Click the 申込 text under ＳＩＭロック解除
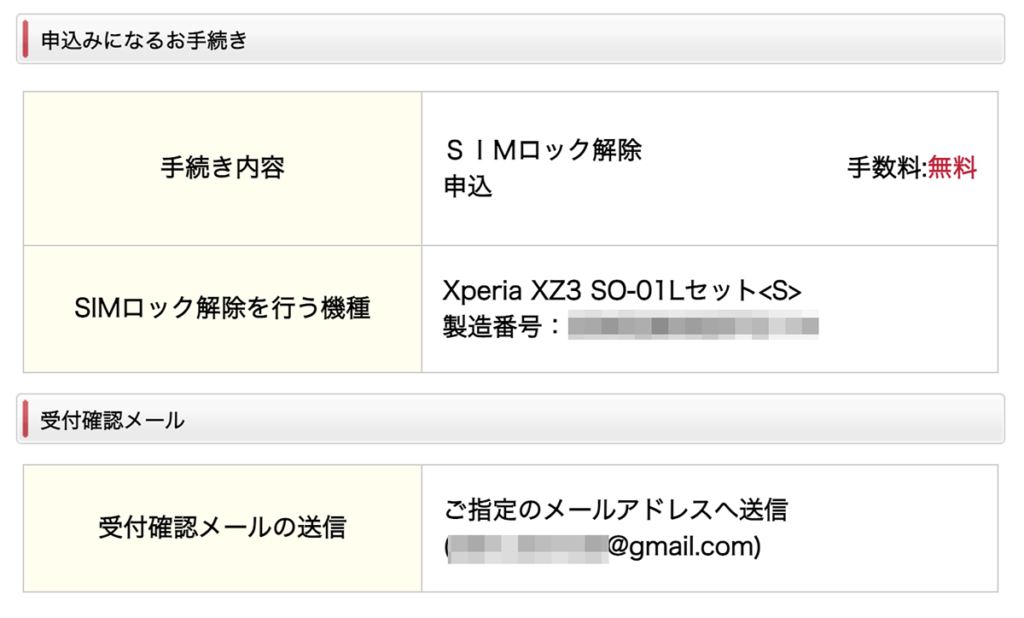1024x618 pixels. point(468,186)
